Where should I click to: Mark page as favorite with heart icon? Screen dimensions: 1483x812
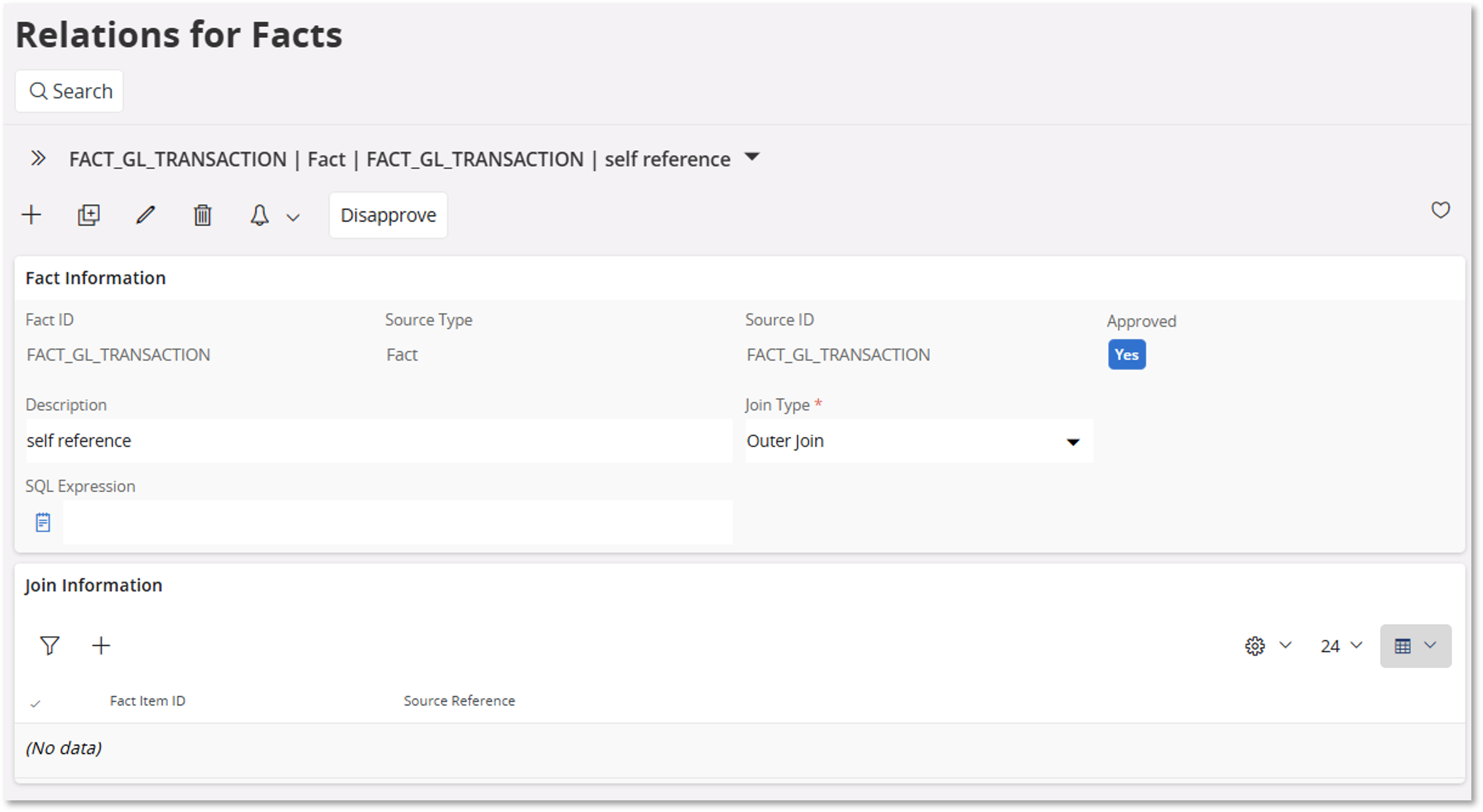(1440, 210)
